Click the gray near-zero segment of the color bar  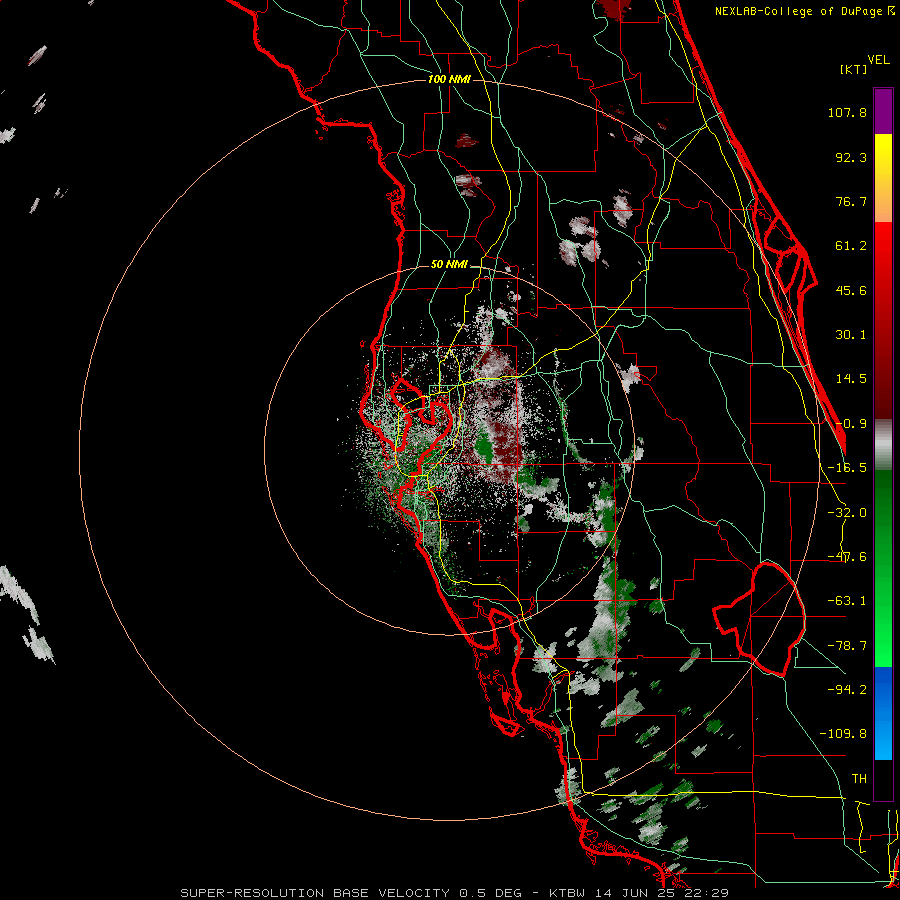point(883,444)
